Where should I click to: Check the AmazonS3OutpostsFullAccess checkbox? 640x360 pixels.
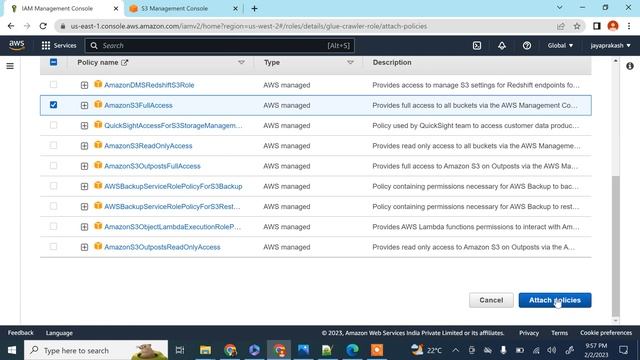pos(53,165)
